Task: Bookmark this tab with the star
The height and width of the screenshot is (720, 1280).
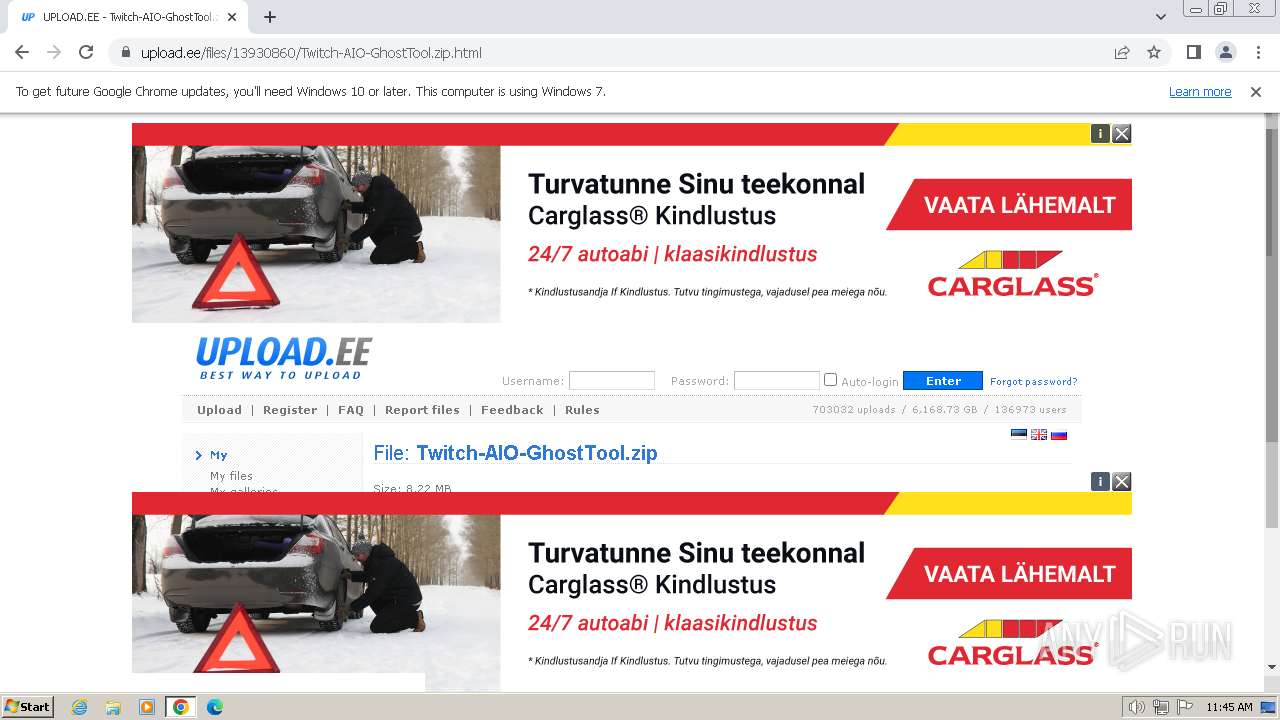Action: (1154, 52)
